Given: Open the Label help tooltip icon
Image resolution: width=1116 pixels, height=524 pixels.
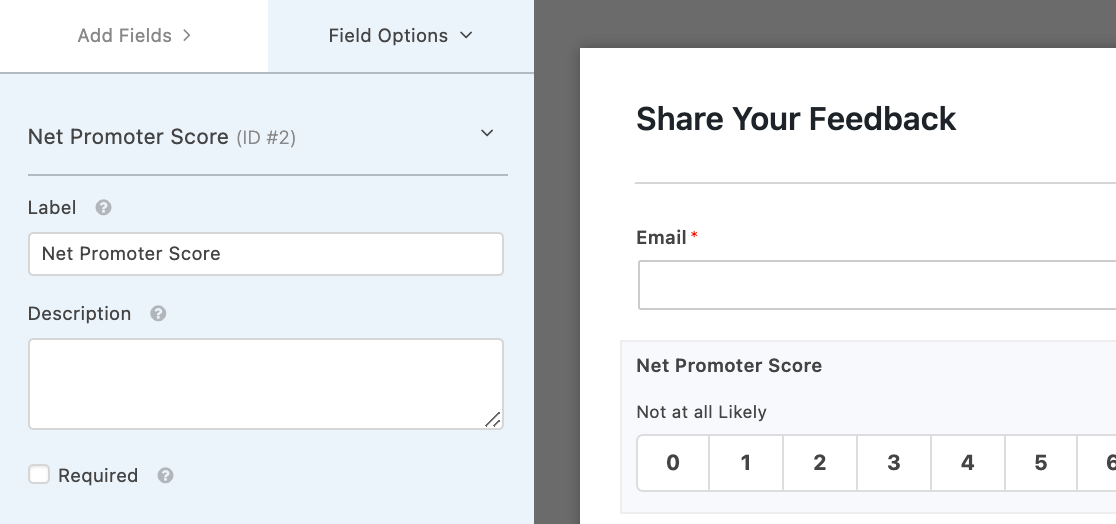Looking at the screenshot, I should click(103, 207).
